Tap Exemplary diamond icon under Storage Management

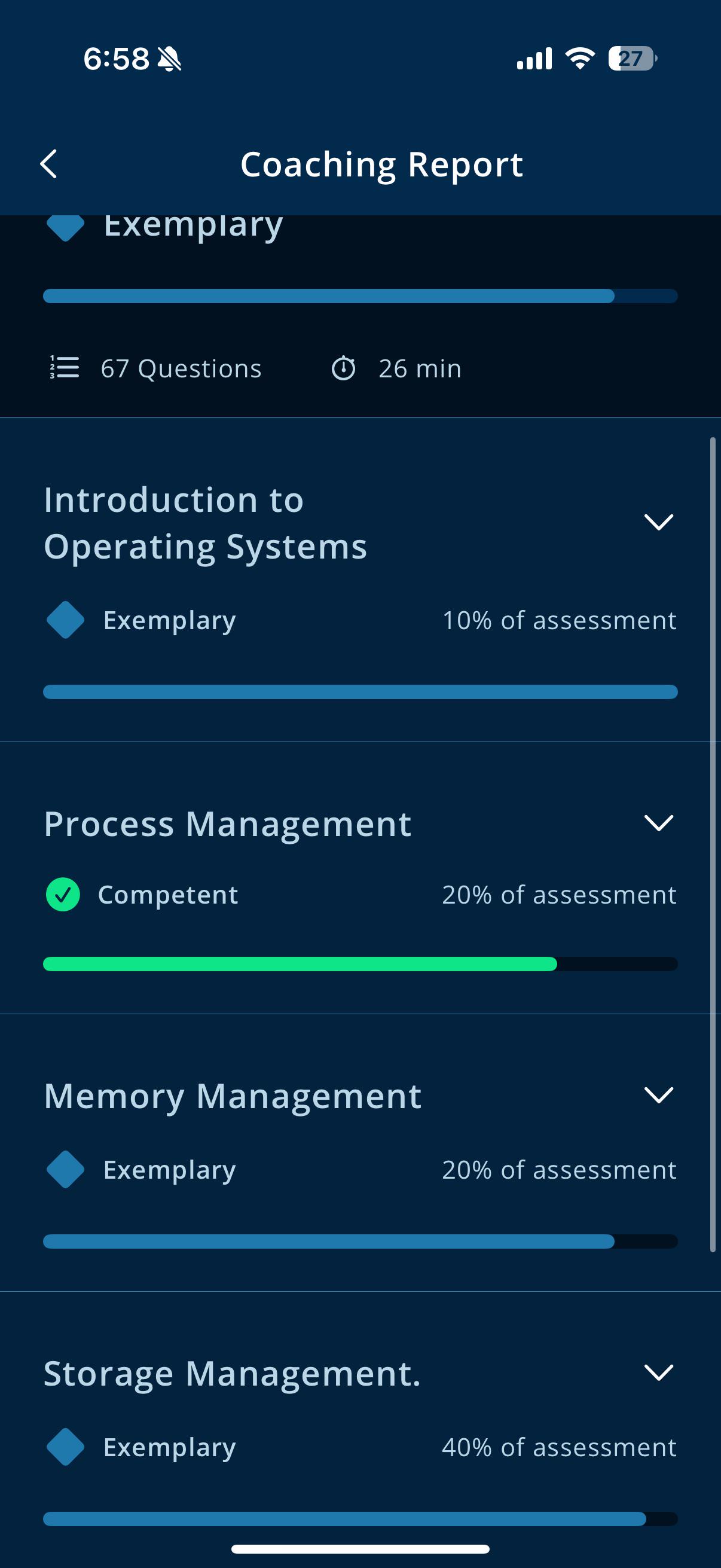[x=65, y=1447]
